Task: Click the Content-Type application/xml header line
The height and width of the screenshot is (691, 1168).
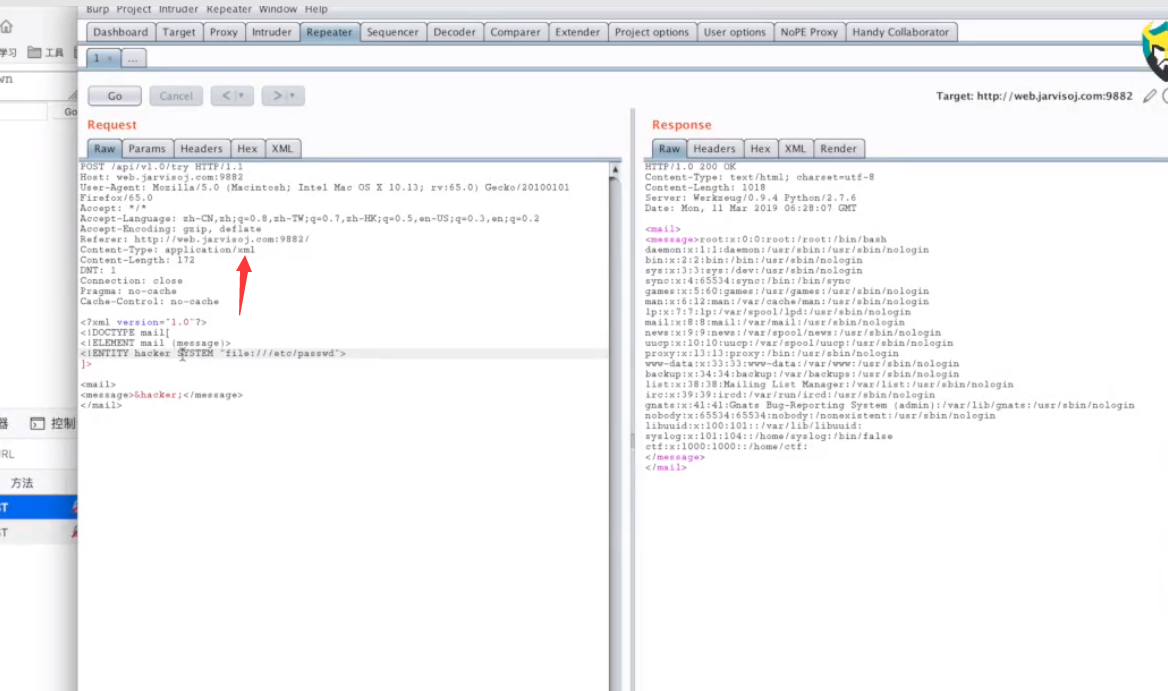Action: (x=168, y=250)
